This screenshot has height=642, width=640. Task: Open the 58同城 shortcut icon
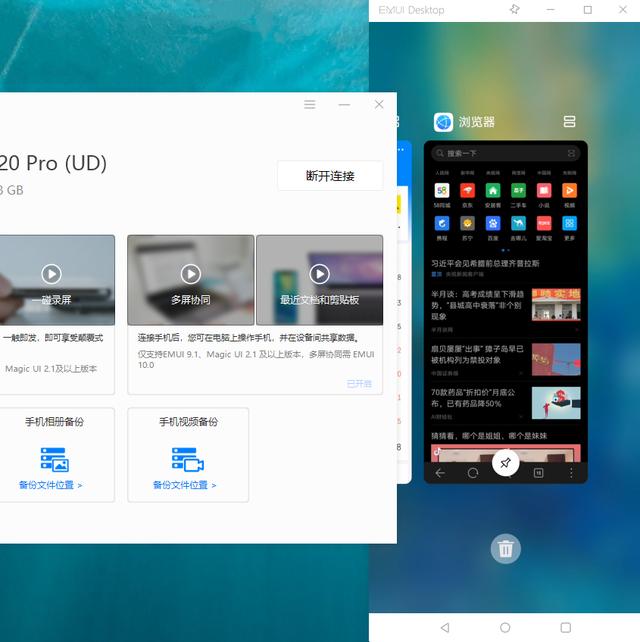(442, 190)
